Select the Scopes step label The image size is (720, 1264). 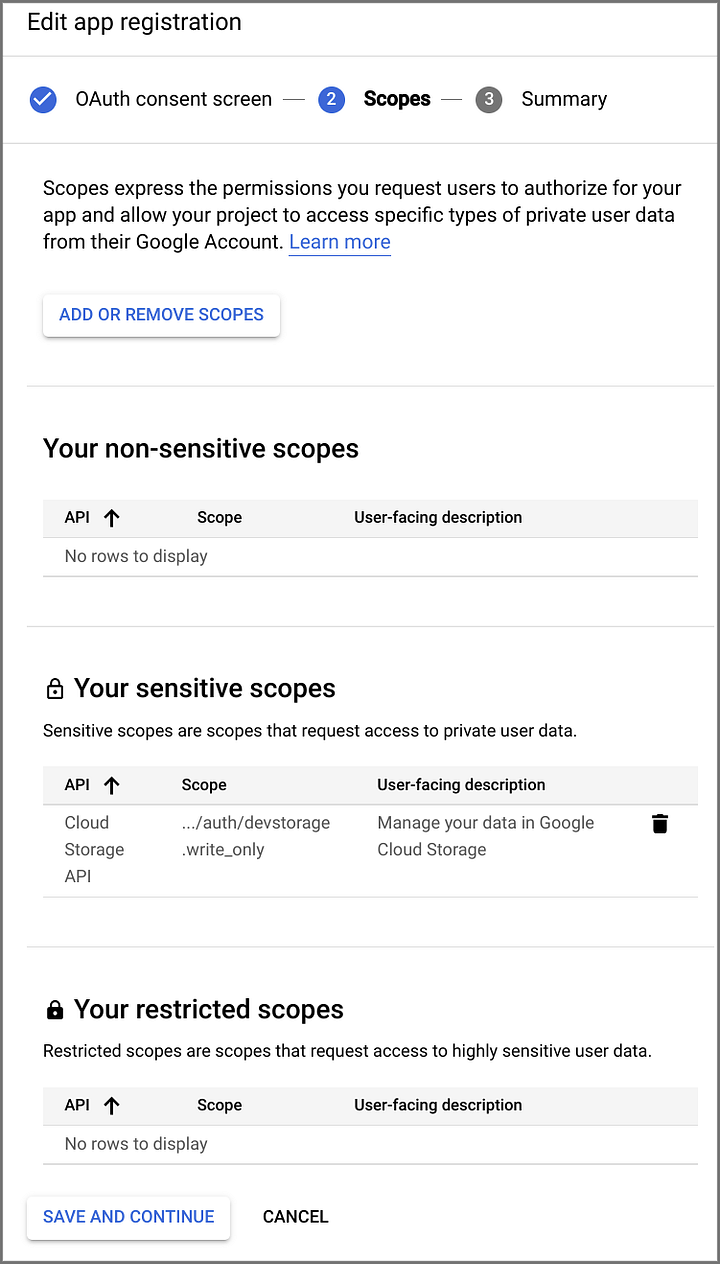click(x=396, y=99)
